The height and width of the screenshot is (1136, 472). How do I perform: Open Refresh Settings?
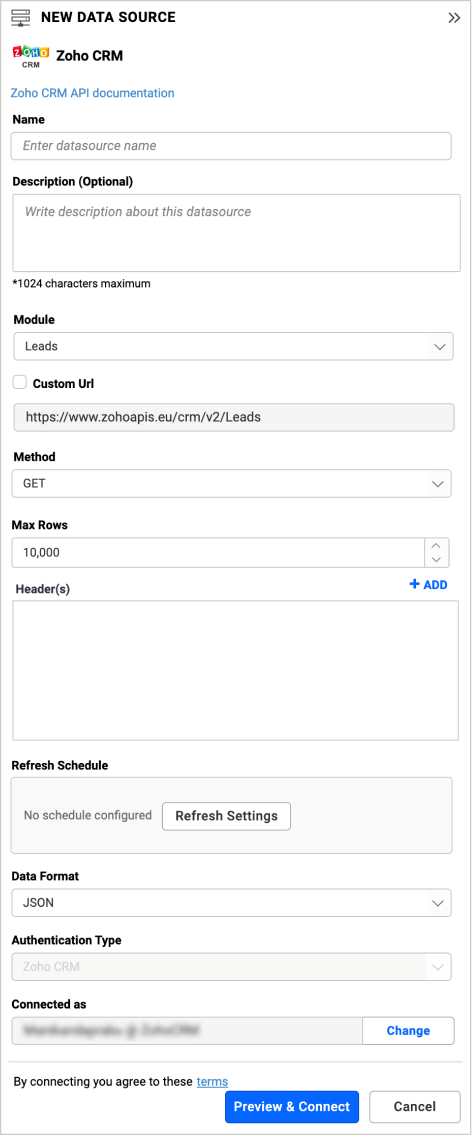(226, 816)
